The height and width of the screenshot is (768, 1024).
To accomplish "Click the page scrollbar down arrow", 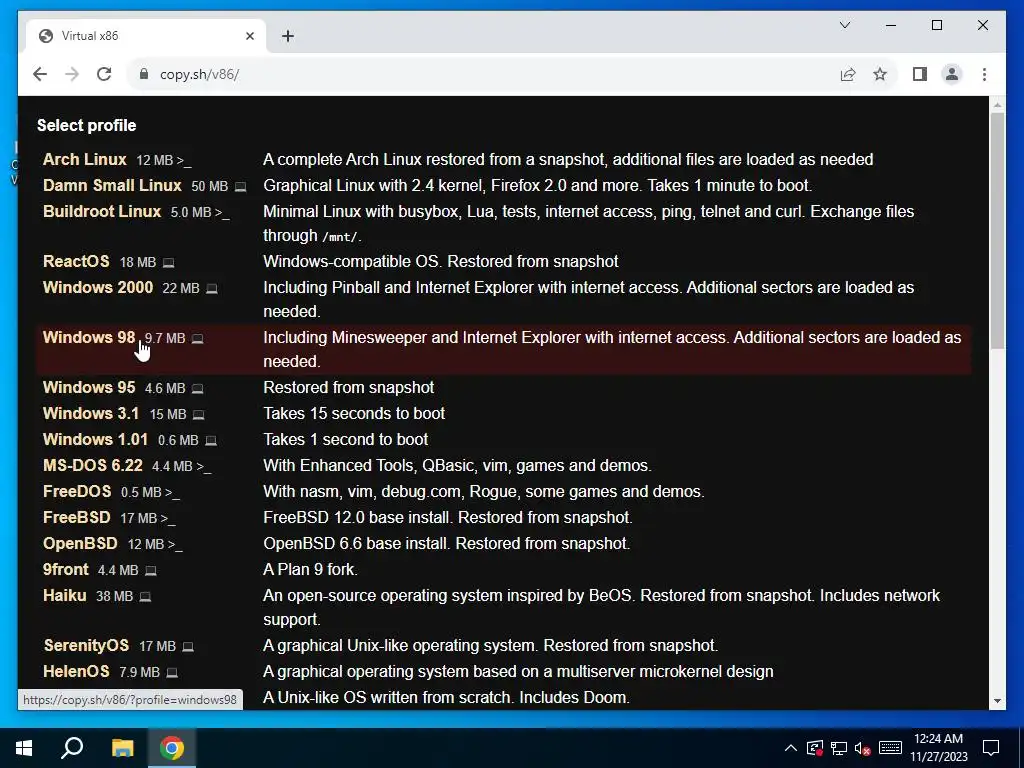I will tap(997, 701).
